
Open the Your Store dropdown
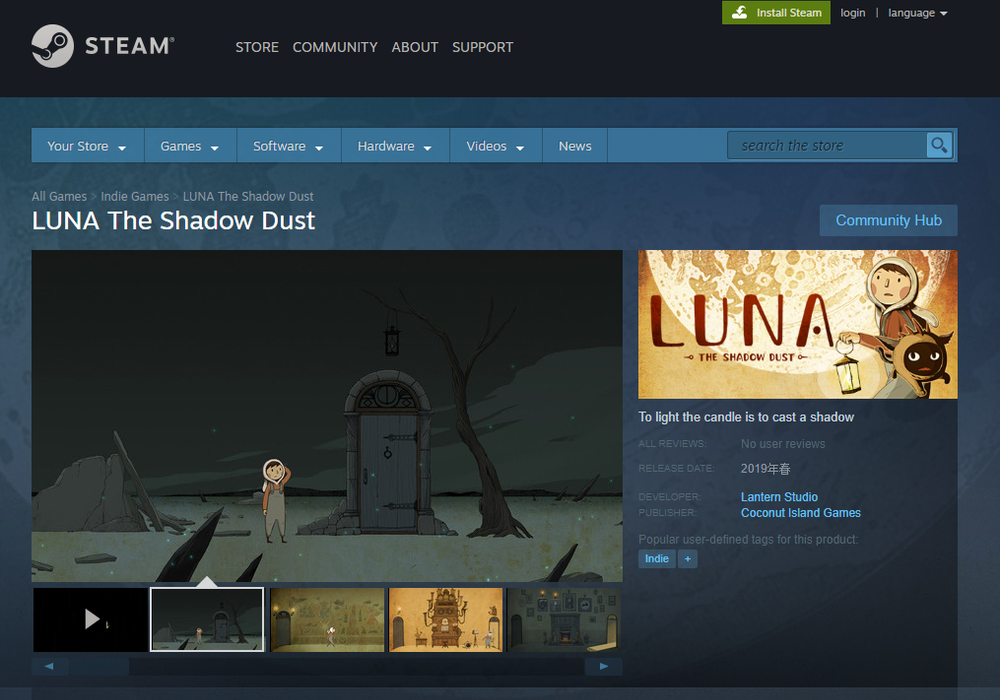(87, 146)
